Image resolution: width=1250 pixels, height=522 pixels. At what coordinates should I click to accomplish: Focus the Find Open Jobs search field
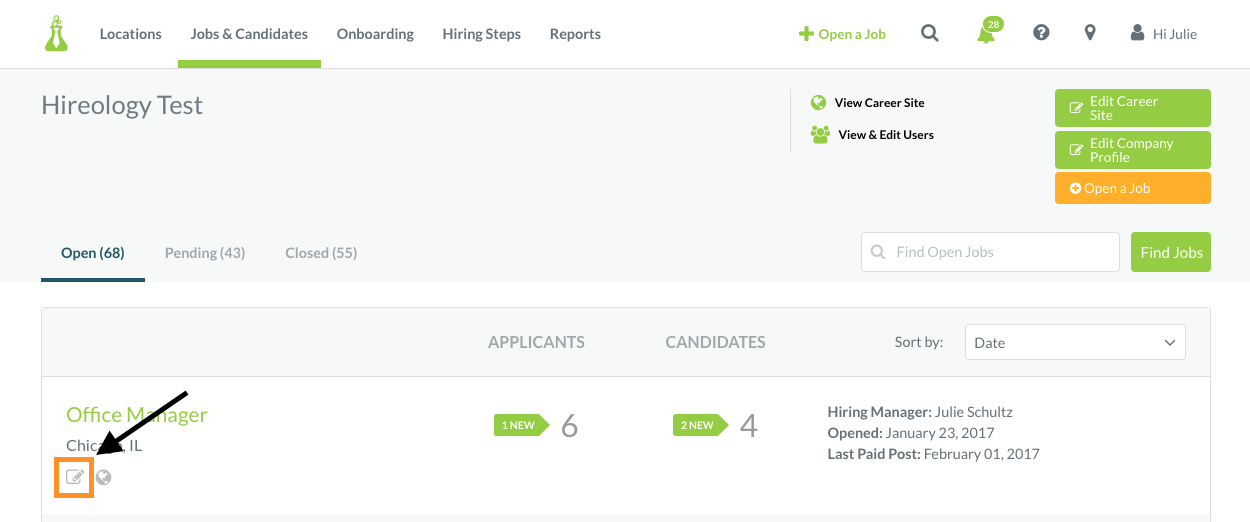990,252
